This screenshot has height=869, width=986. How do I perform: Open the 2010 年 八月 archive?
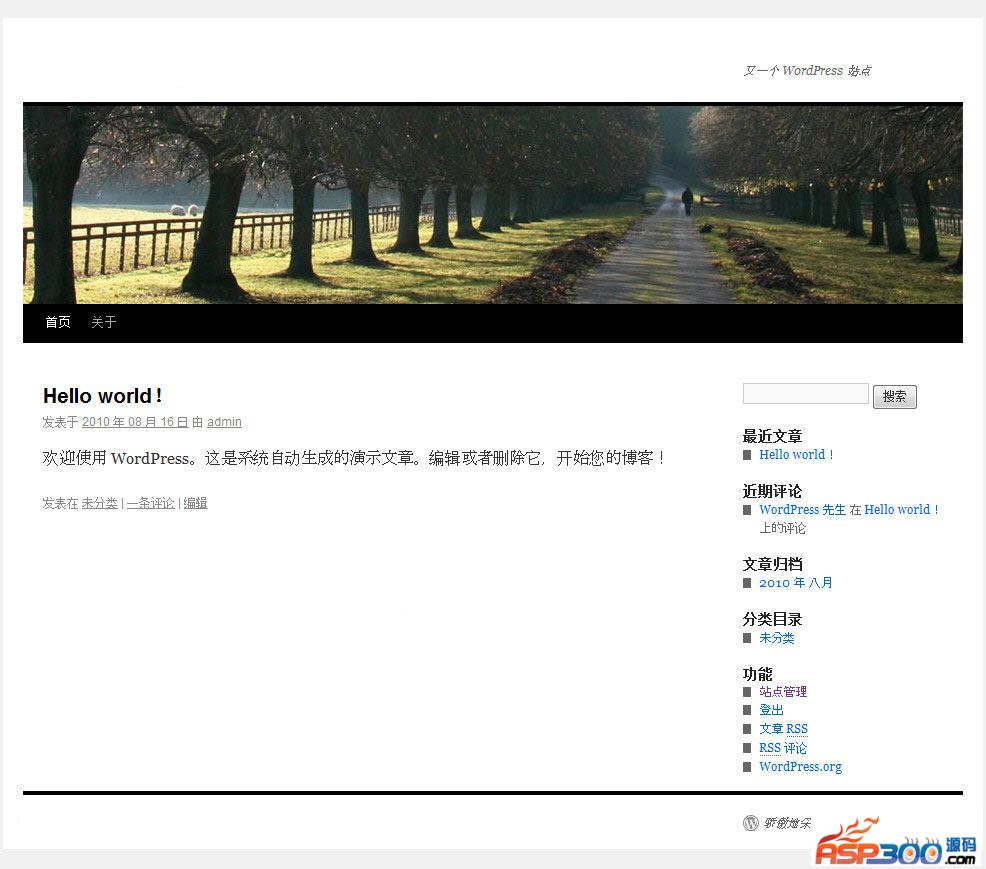click(795, 583)
